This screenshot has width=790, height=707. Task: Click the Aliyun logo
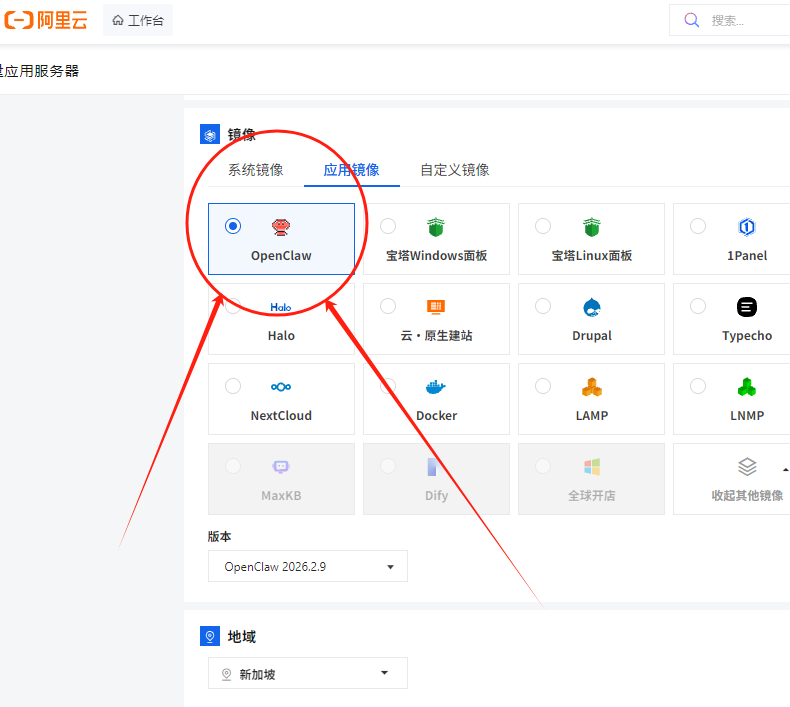tap(46, 20)
